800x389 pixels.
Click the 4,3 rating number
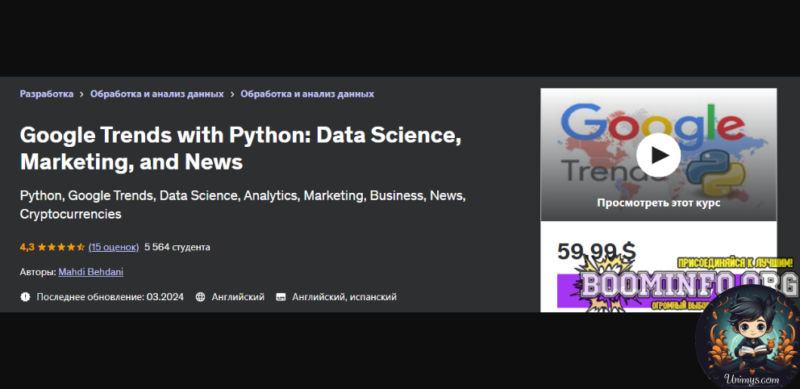pos(27,247)
